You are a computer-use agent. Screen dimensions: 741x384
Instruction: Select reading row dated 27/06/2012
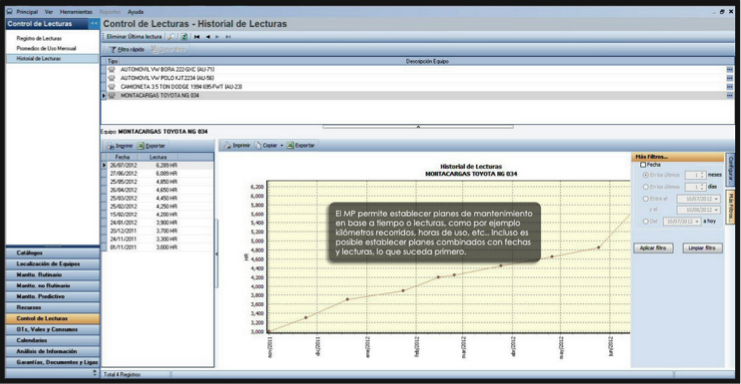(x=158, y=173)
